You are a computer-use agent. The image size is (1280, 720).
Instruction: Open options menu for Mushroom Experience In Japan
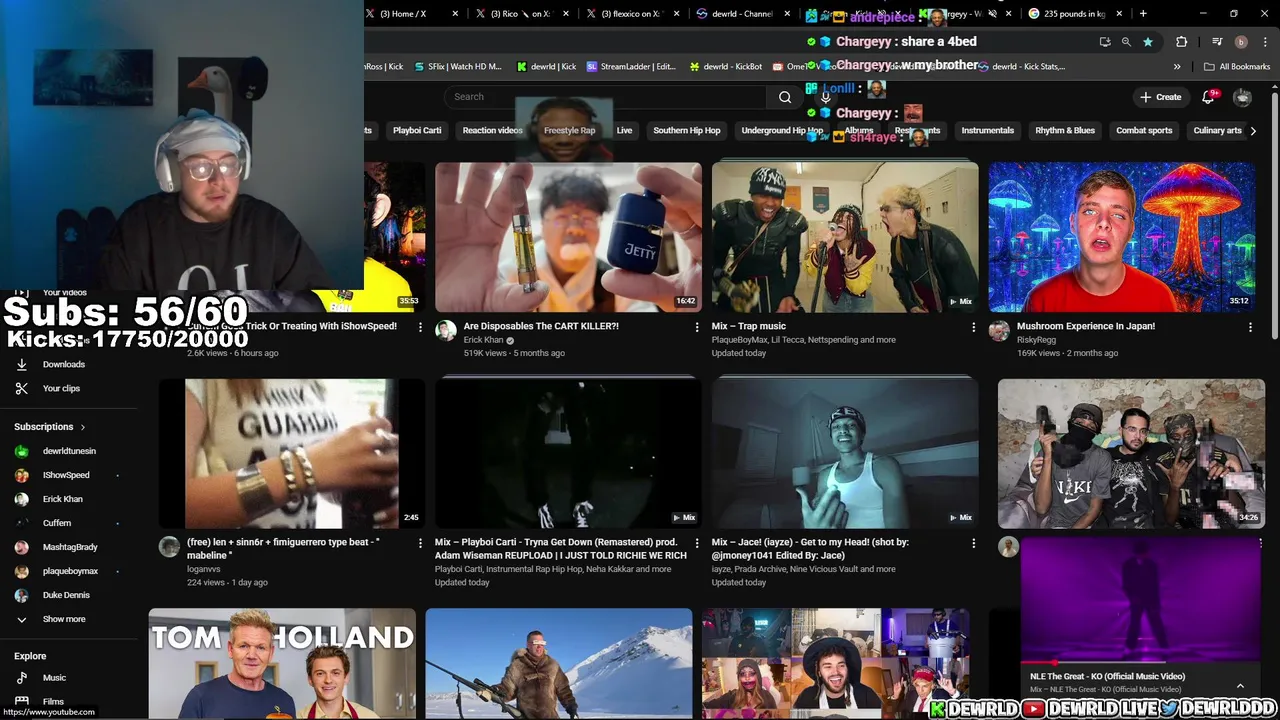[x=1250, y=327]
